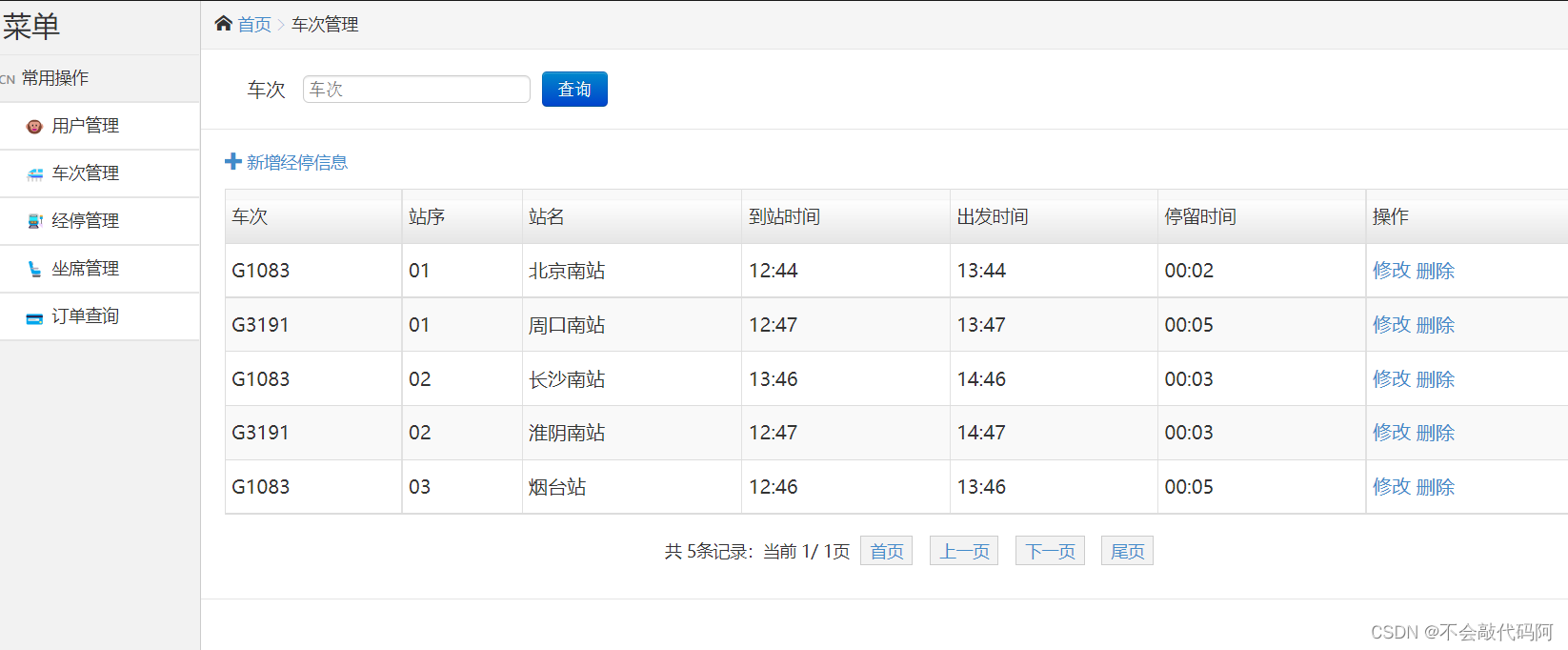Select the 北京南站 station cell
Screen dimensions: 1568x650
632,271
